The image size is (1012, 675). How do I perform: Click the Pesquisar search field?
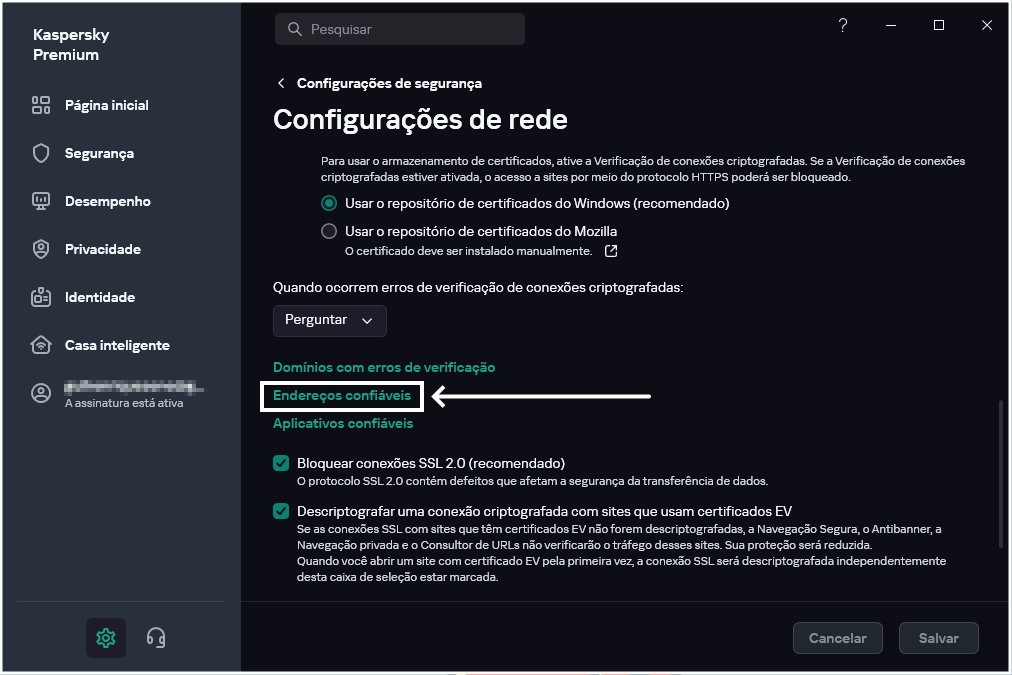400,29
